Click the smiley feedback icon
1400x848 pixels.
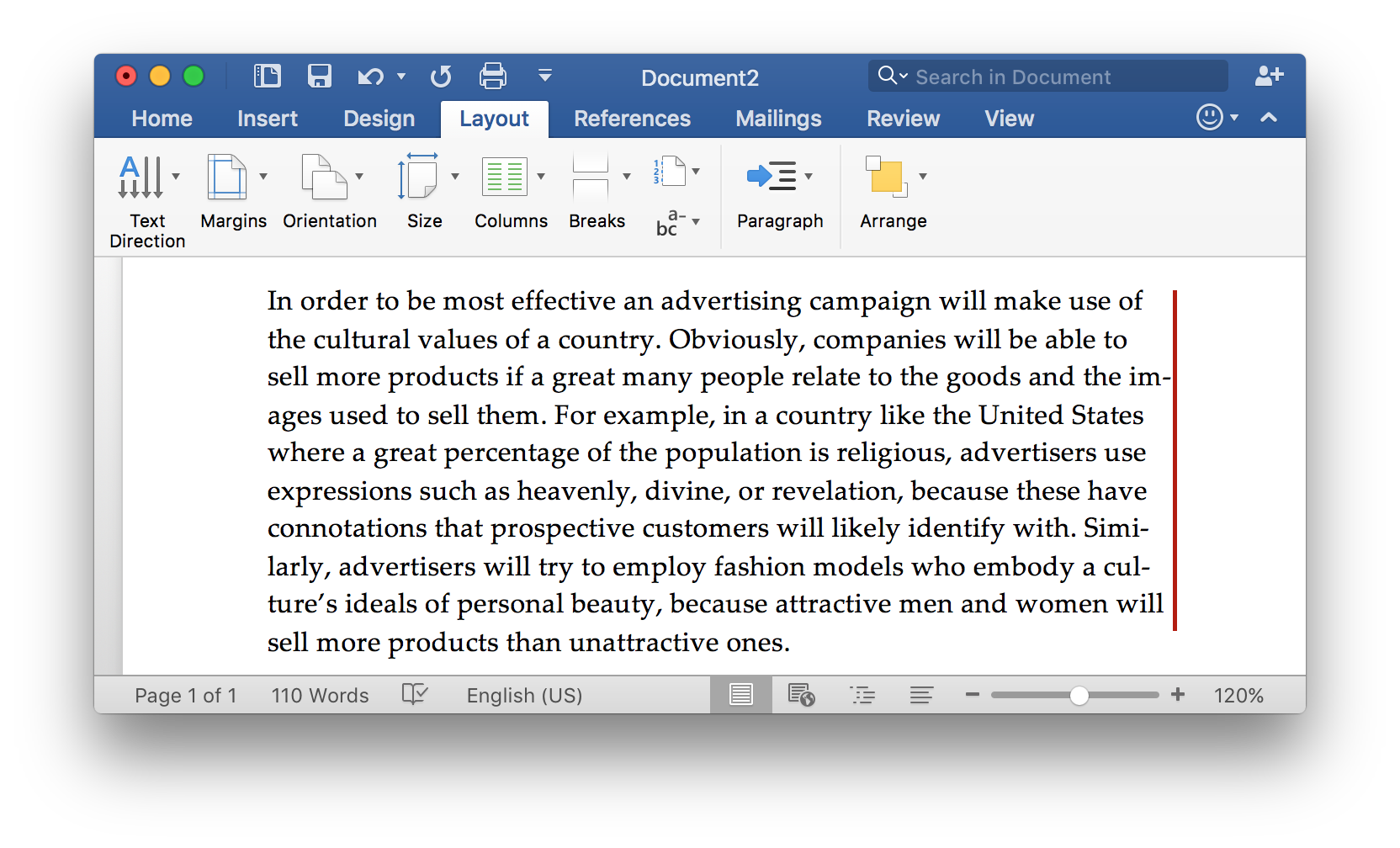pyautogui.click(x=1210, y=117)
